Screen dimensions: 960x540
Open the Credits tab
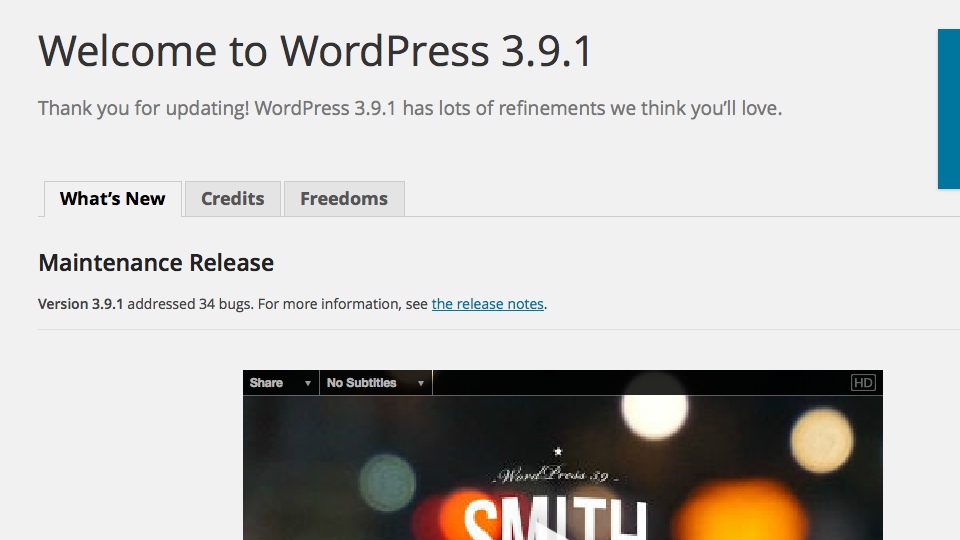tap(233, 198)
